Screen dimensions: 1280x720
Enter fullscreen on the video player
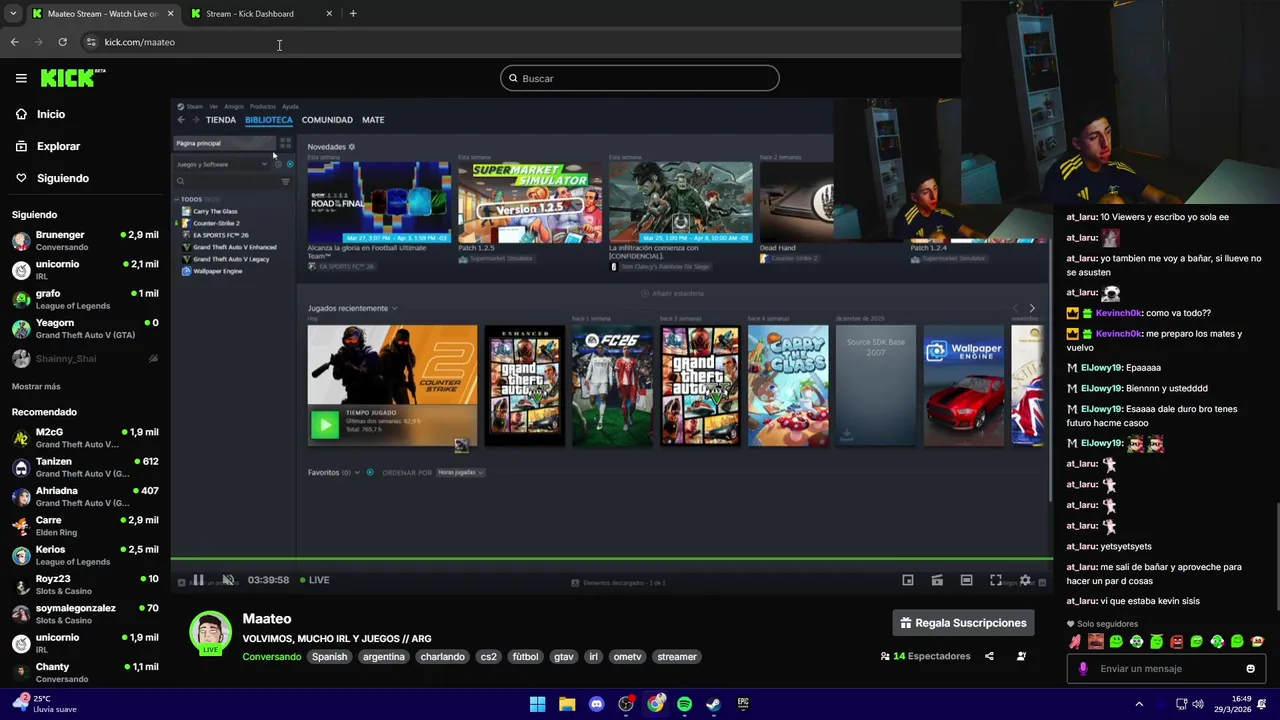[x=996, y=580]
